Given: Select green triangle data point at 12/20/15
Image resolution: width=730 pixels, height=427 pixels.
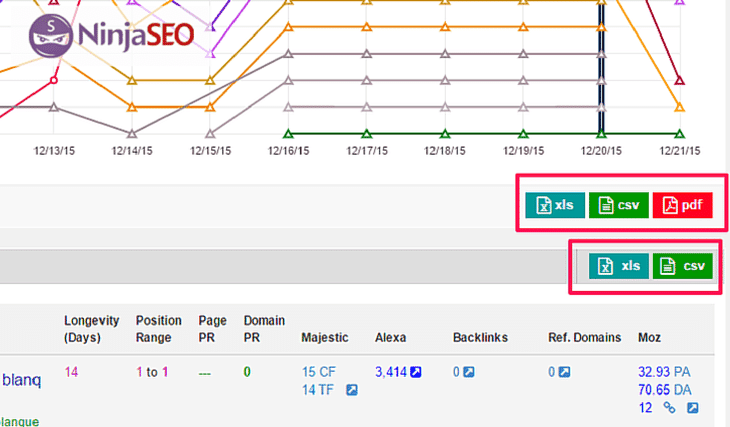Looking at the screenshot, I should pos(602,134).
